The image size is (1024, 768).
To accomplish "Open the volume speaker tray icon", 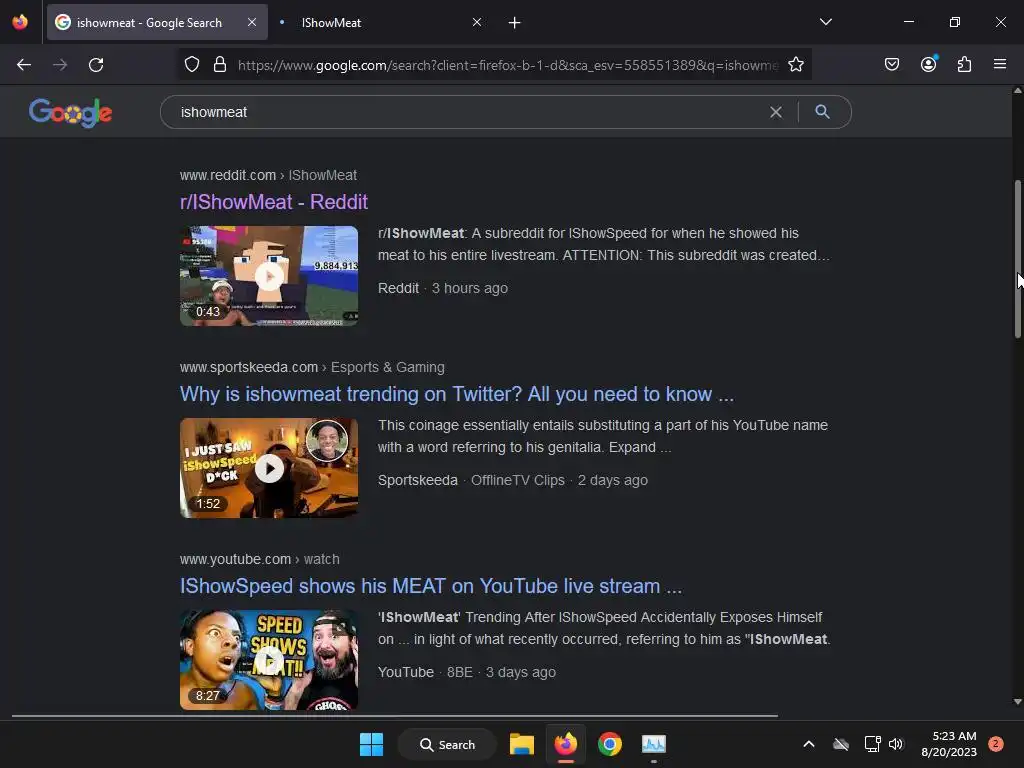I will (x=896, y=744).
